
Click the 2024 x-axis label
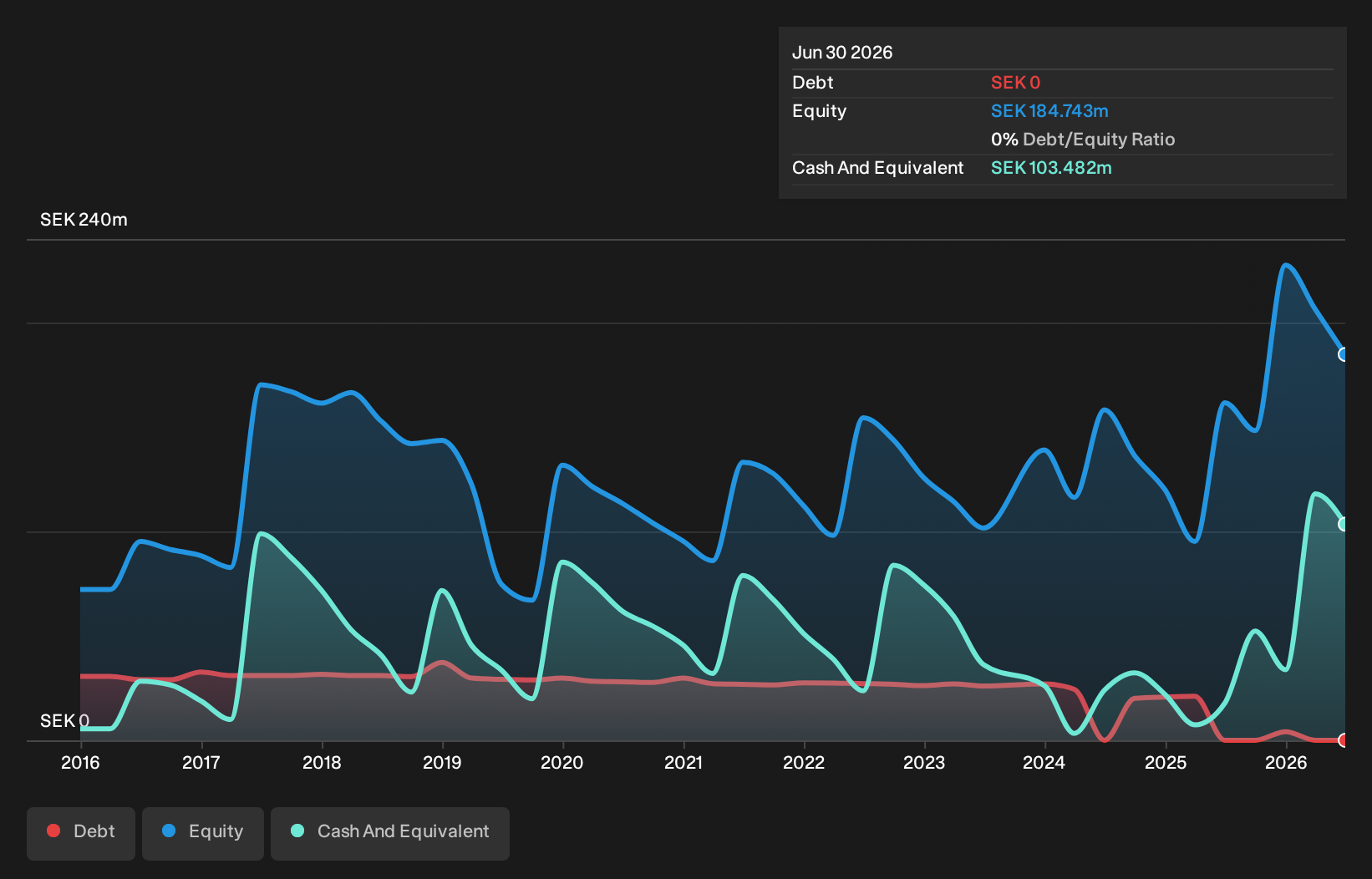1044,762
